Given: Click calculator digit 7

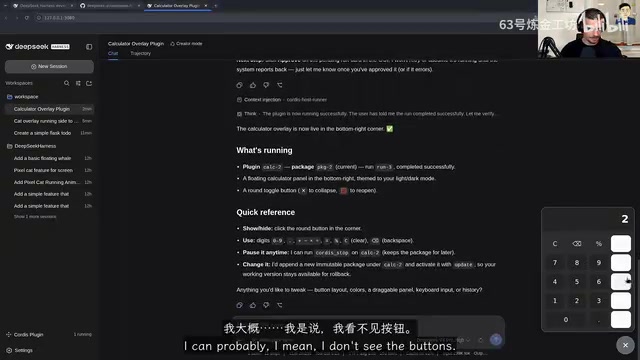Looking at the screenshot, I should tap(555, 263).
